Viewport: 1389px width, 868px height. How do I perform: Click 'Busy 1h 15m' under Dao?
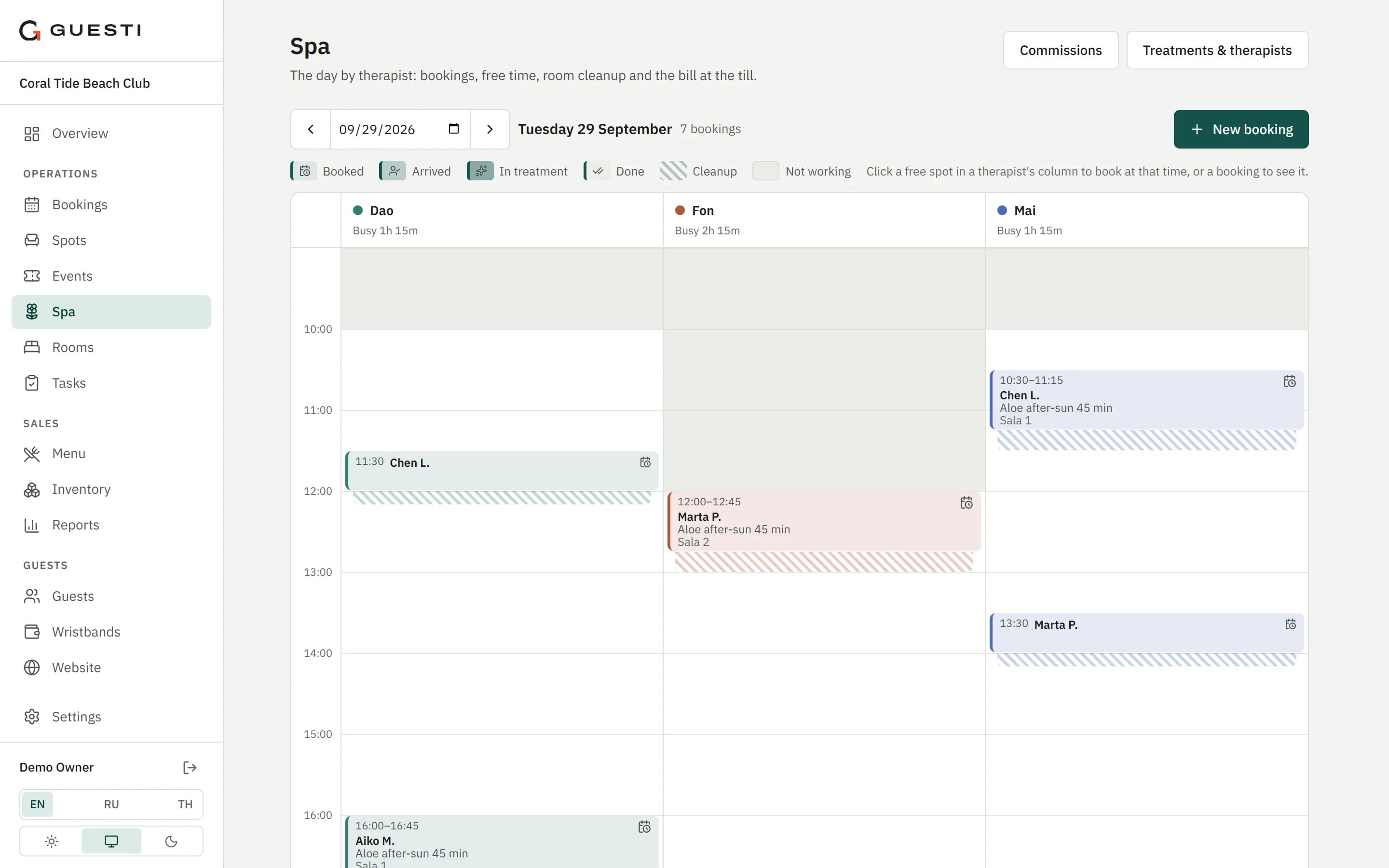[x=384, y=230]
